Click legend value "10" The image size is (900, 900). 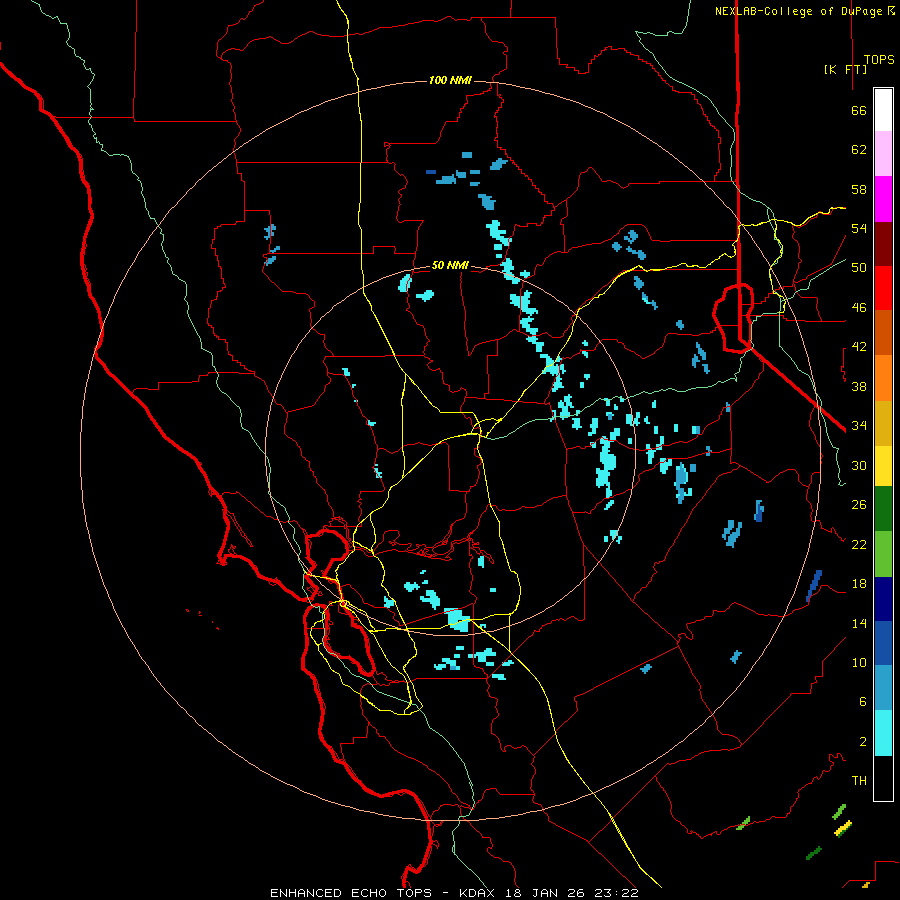coord(859,662)
